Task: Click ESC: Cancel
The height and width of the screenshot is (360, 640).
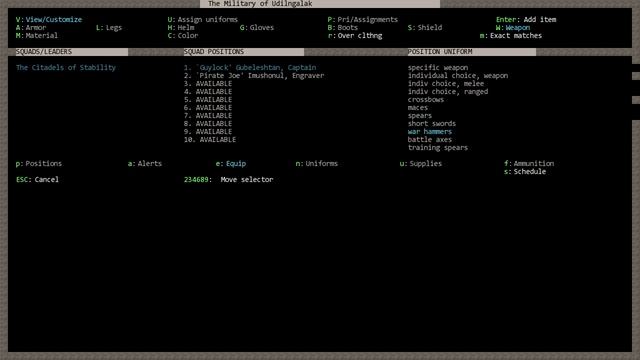Action: [37, 180]
